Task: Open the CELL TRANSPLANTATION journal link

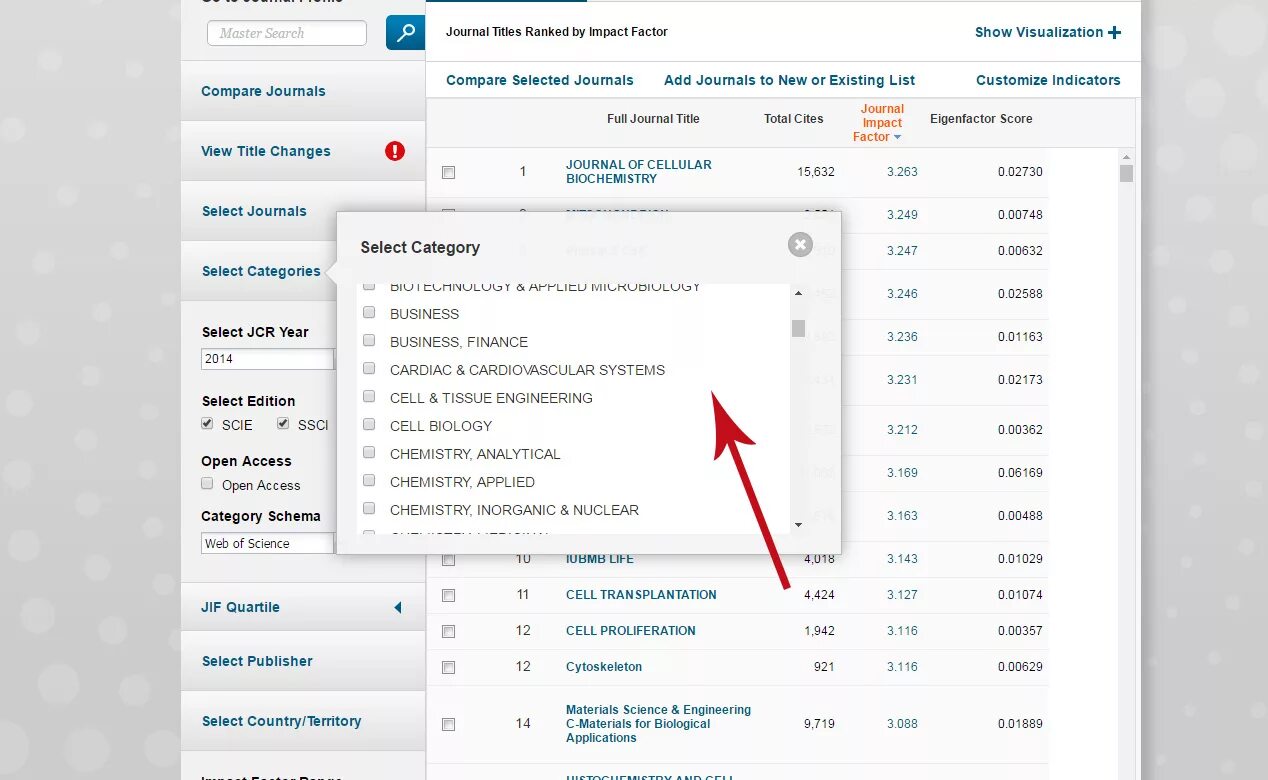Action: 641,595
